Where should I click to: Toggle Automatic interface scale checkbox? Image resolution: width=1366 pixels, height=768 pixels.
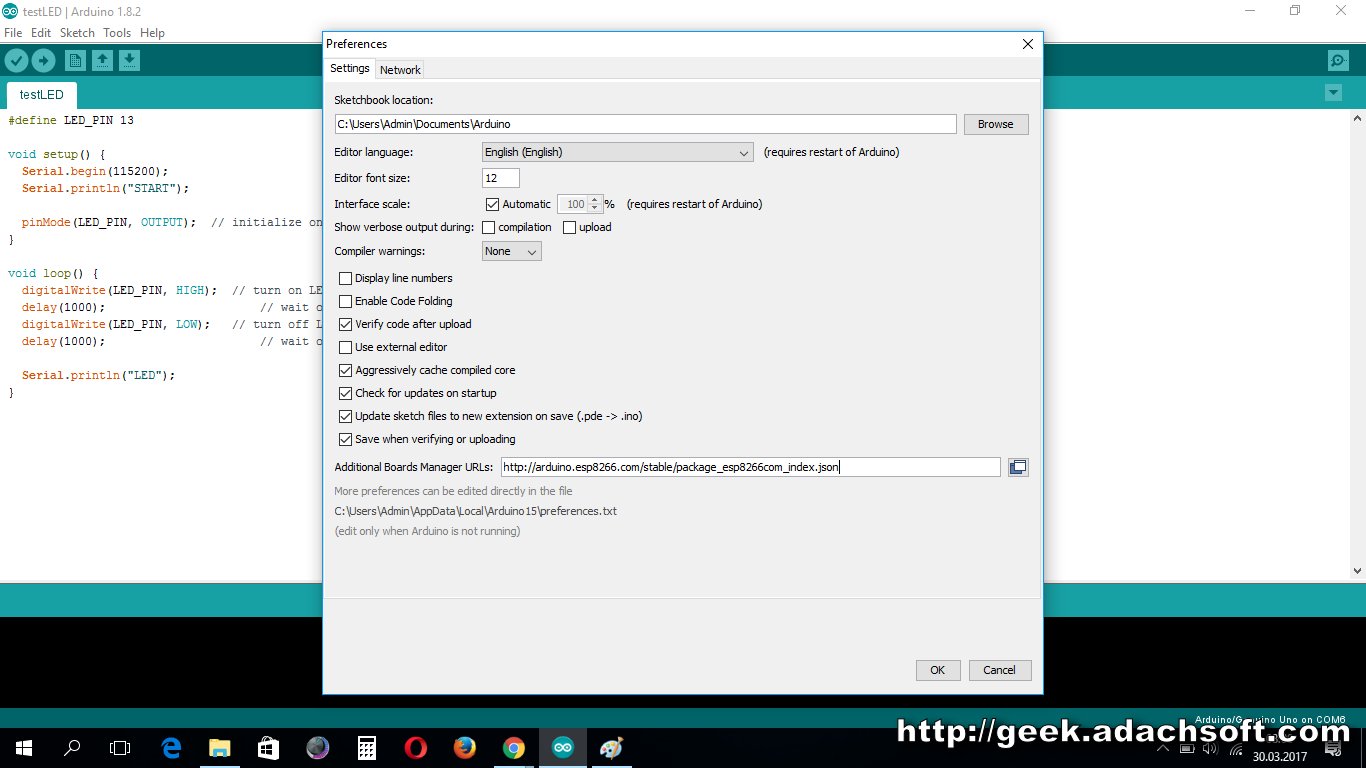pyautogui.click(x=492, y=204)
